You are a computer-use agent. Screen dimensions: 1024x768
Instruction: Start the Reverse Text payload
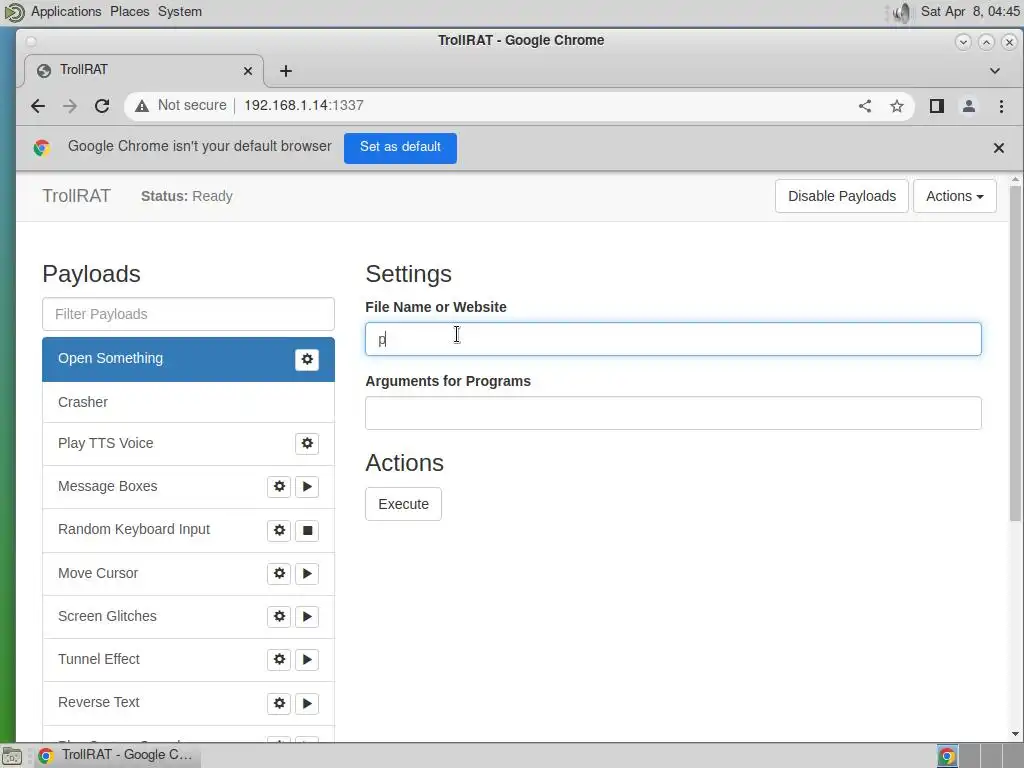click(x=307, y=703)
